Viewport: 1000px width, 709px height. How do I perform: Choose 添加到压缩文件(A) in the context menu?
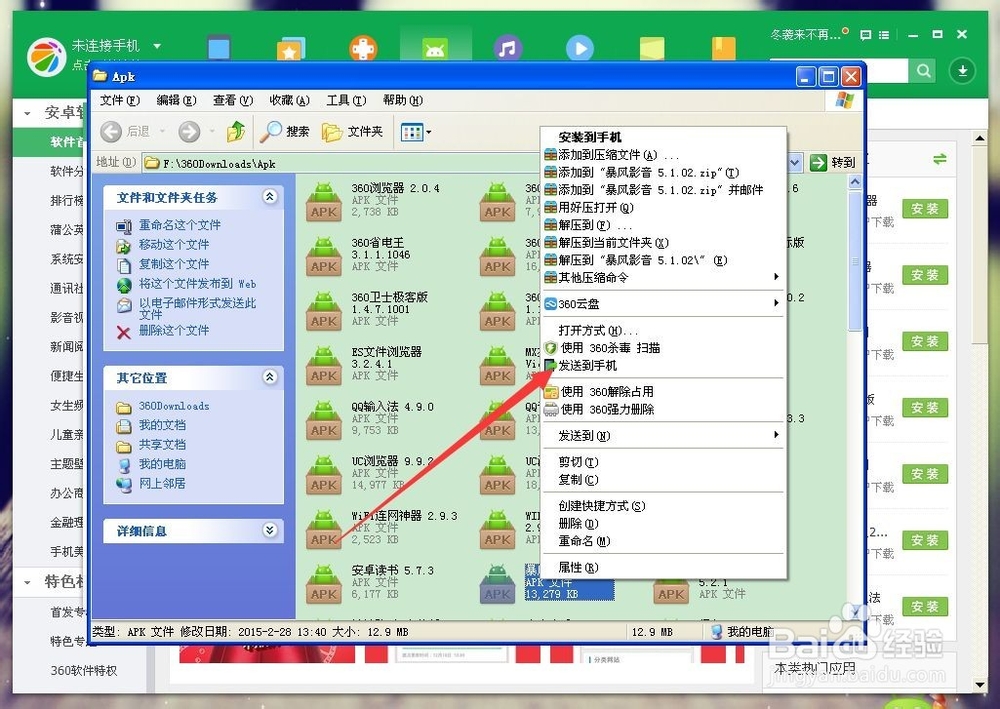(663, 155)
